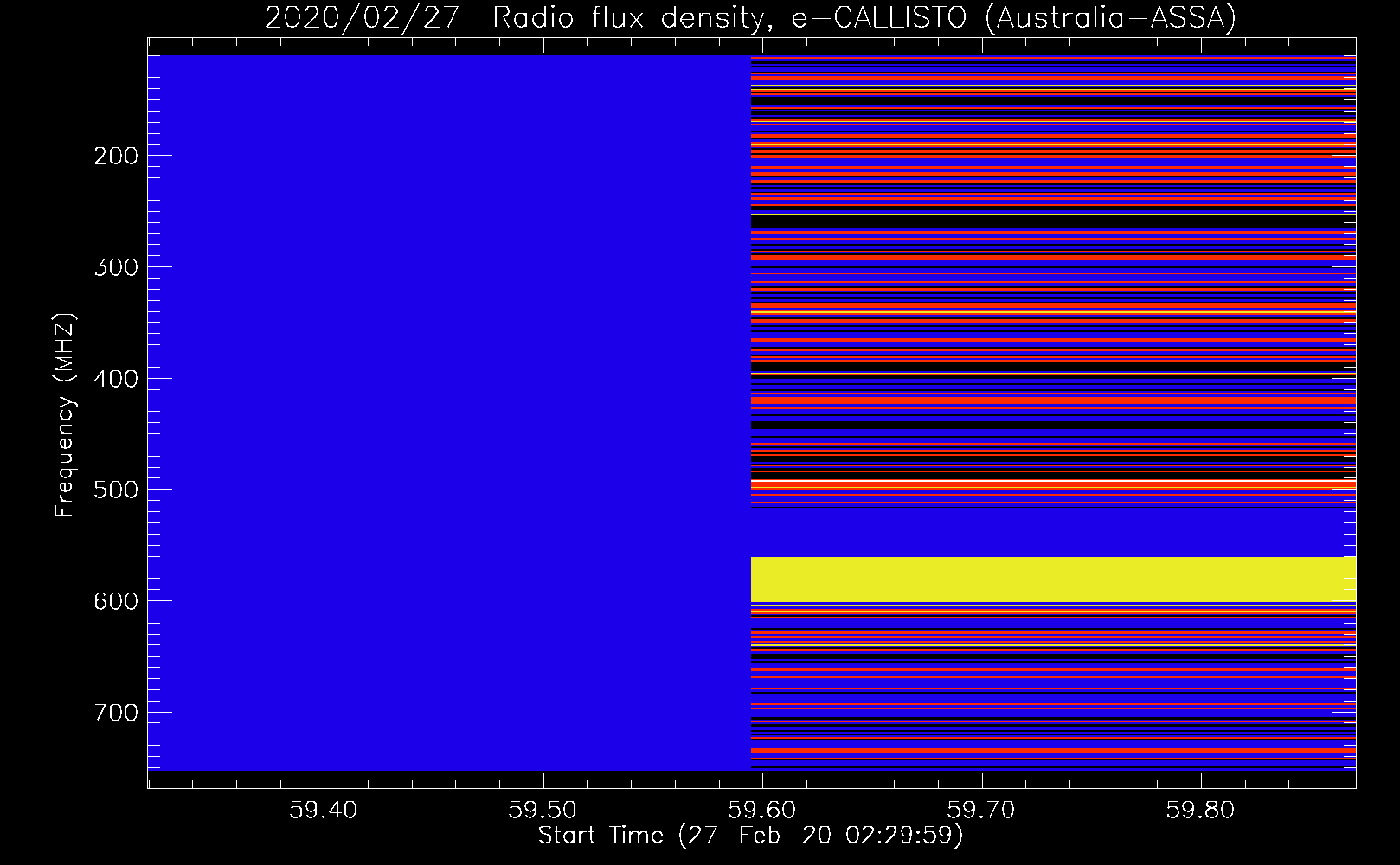Viewport: 1400px width, 865px height.
Task: Click the 600 frequency tick label
Action: tap(116, 601)
